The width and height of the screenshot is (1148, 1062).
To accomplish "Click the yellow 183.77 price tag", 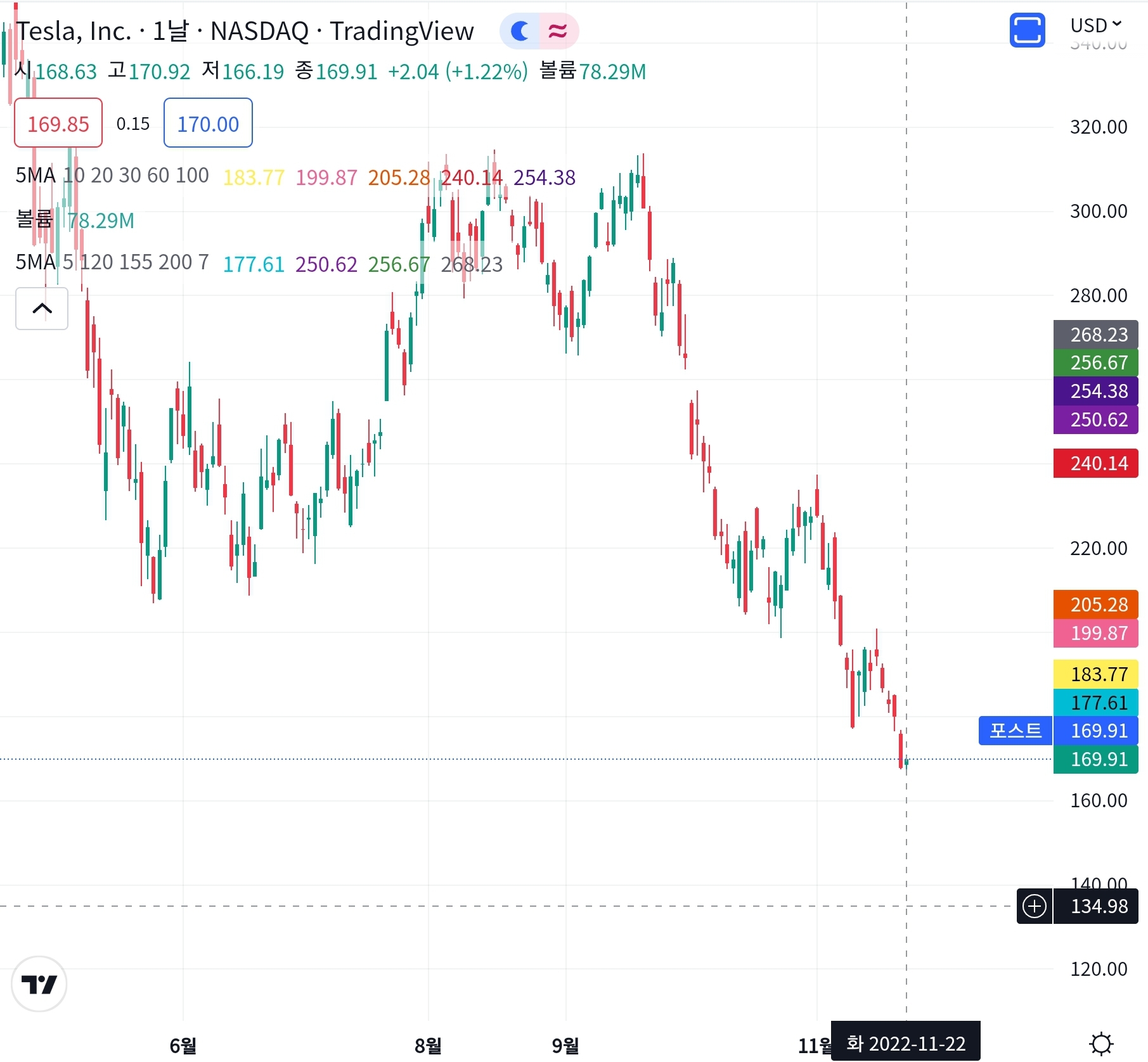I will point(1096,674).
